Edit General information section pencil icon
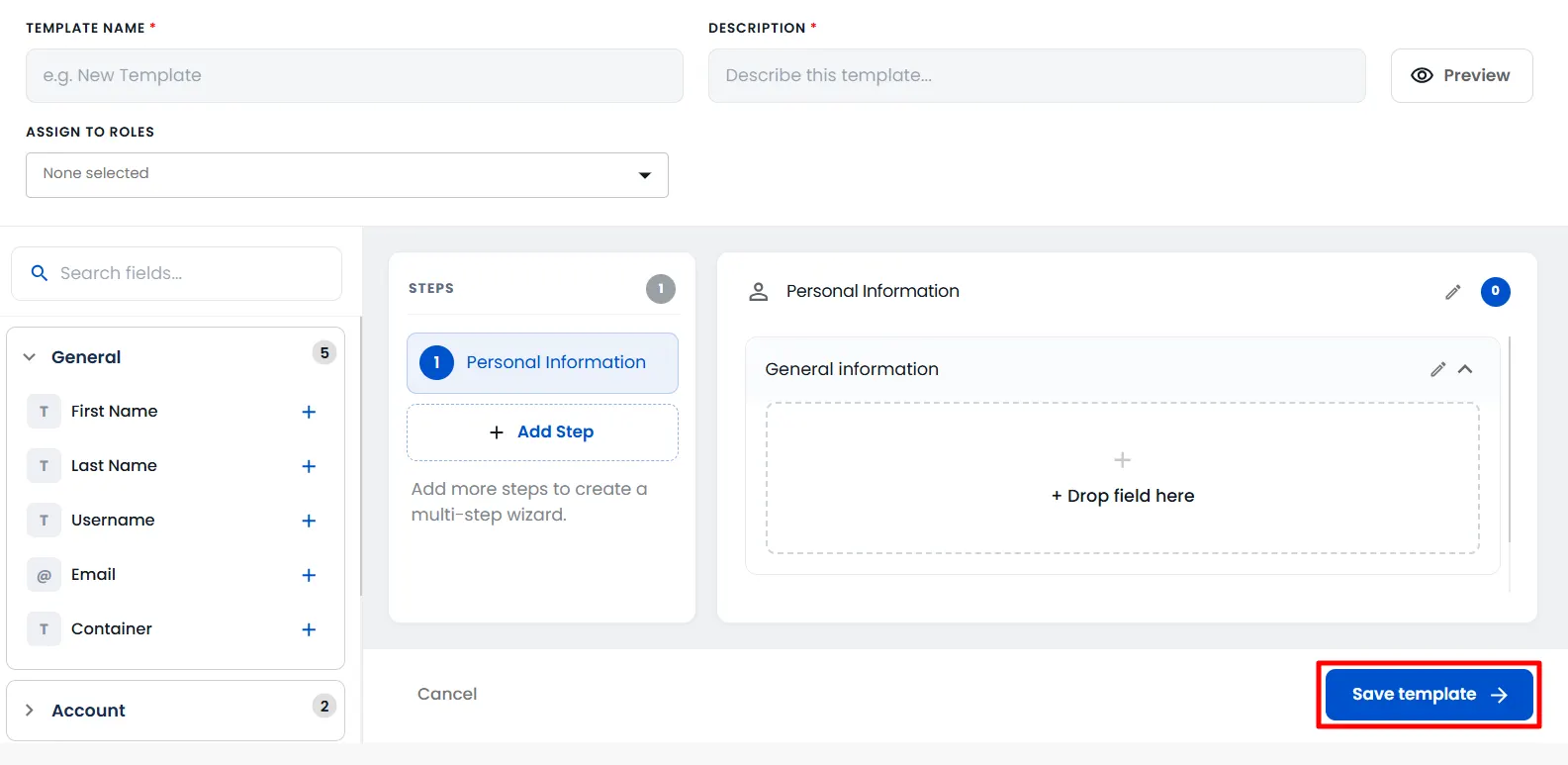Screen dimensions: 1568x765 (x=1437, y=369)
